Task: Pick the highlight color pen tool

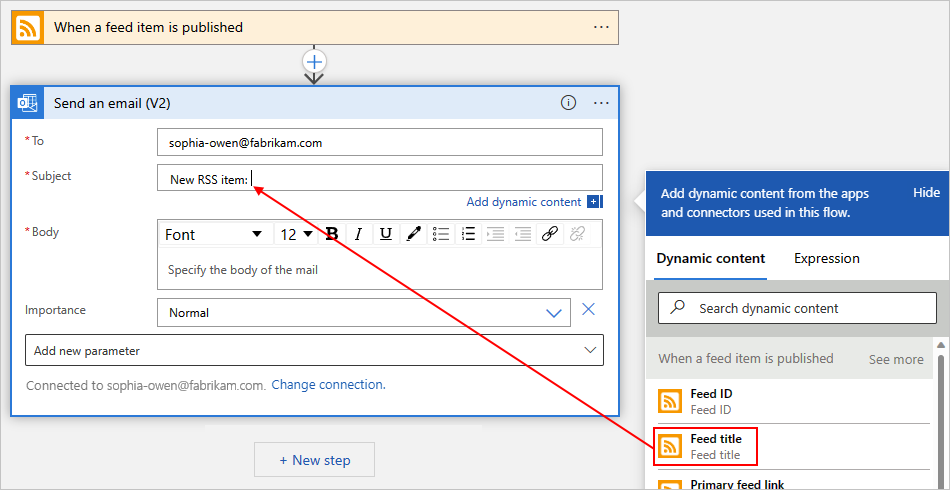Action: 413,234
